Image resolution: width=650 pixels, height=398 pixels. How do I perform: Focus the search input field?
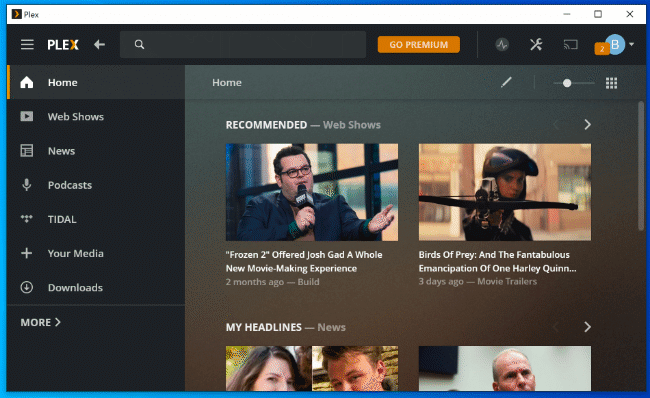click(243, 44)
